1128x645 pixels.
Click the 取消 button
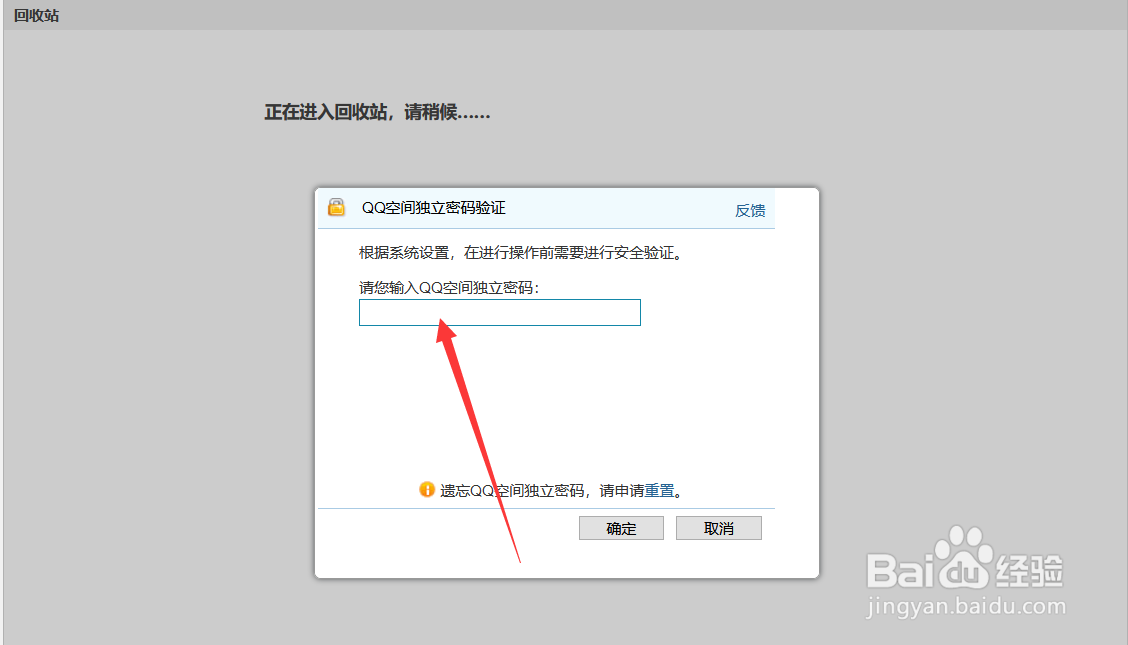[x=718, y=529]
